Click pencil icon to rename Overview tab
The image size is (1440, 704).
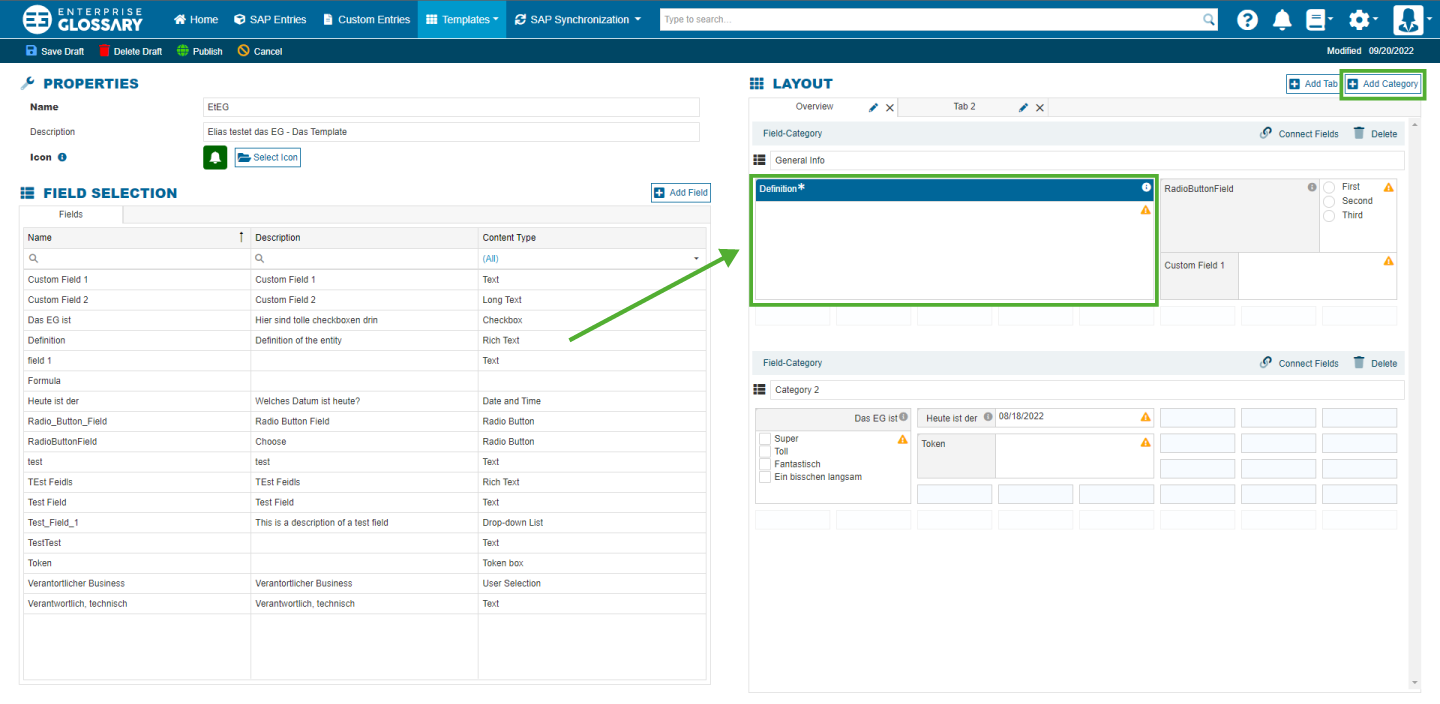tap(873, 107)
